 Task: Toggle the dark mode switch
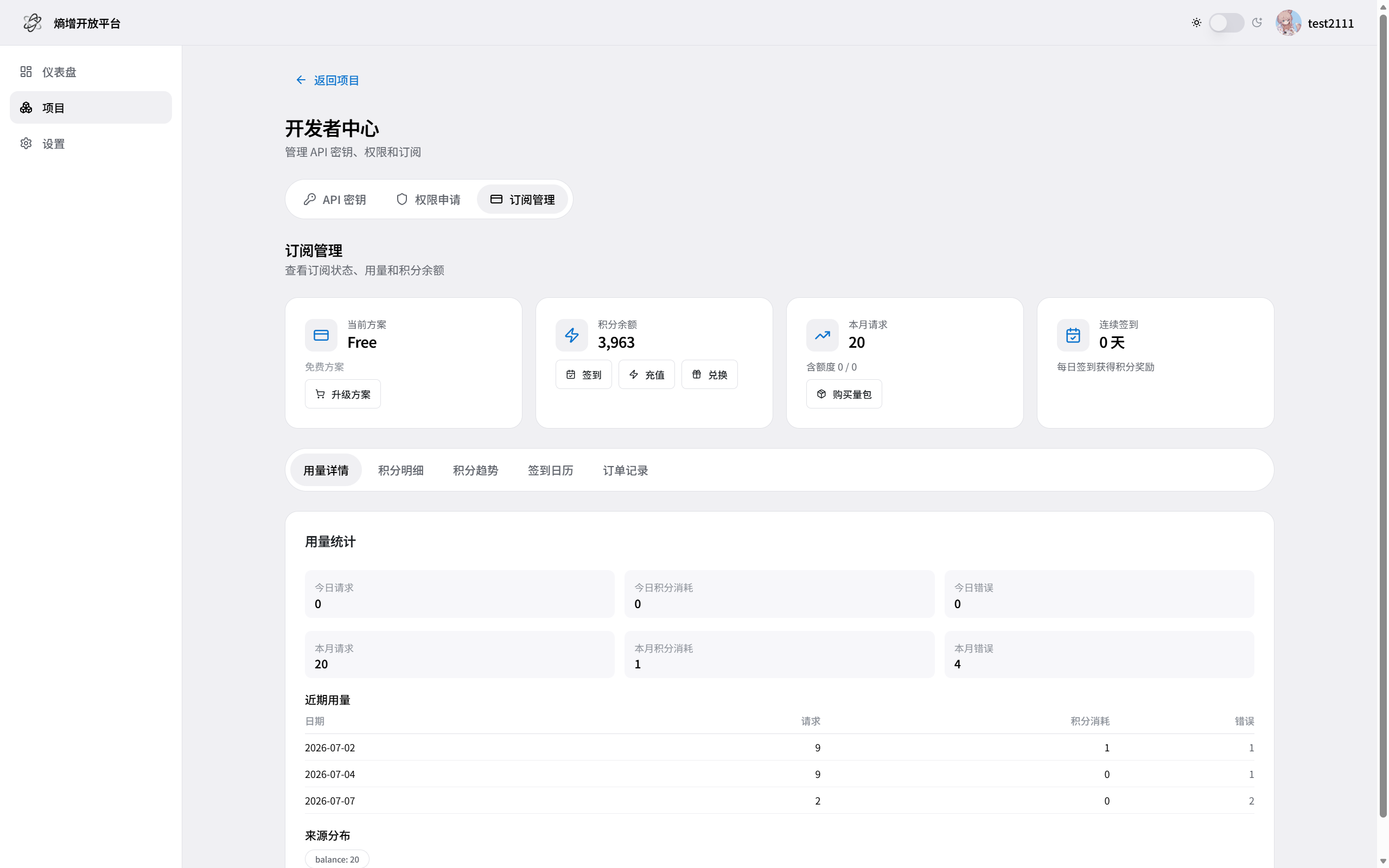click(1227, 23)
